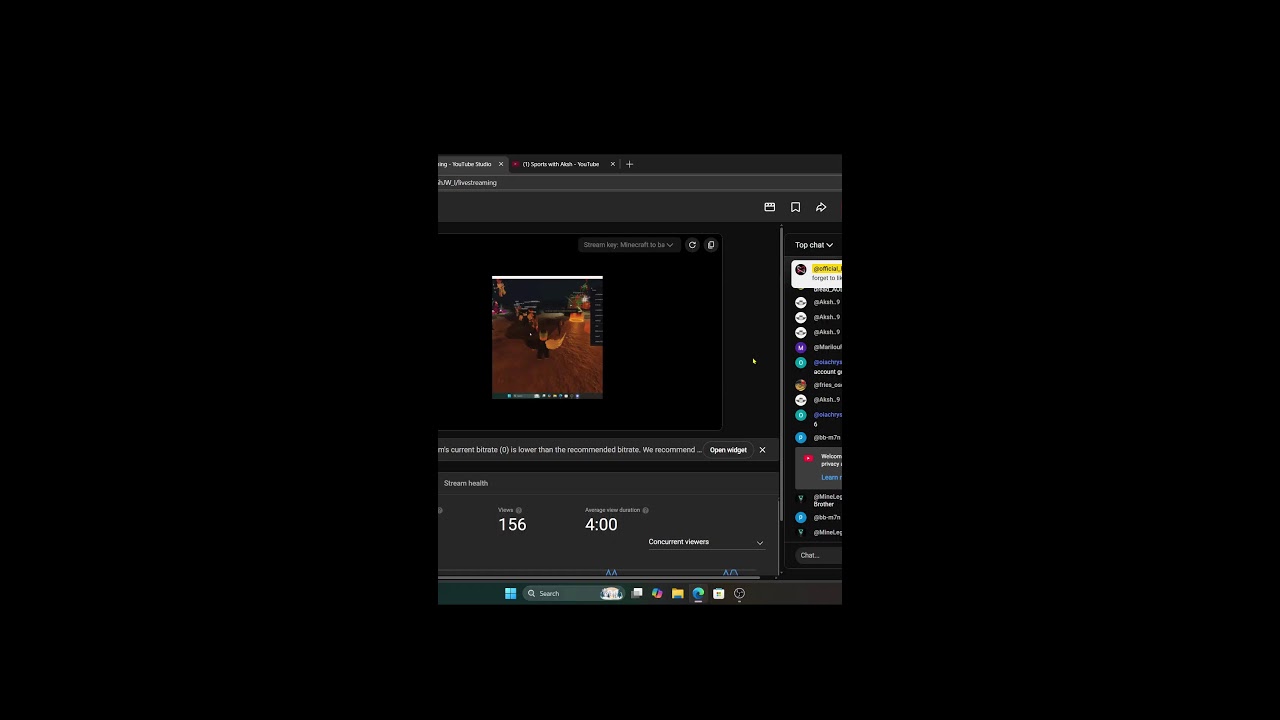Click the @Marilou purple M avatar in chat
Viewport: 1280px width, 720px height.
pyautogui.click(x=801, y=347)
